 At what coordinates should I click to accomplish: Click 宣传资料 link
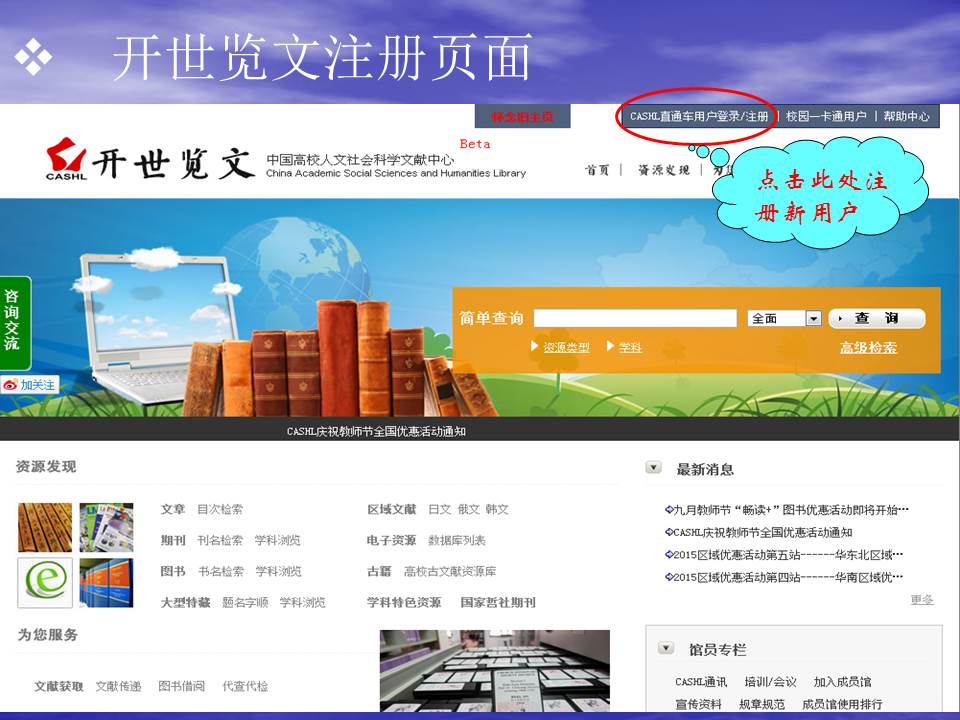click(699, 704)
